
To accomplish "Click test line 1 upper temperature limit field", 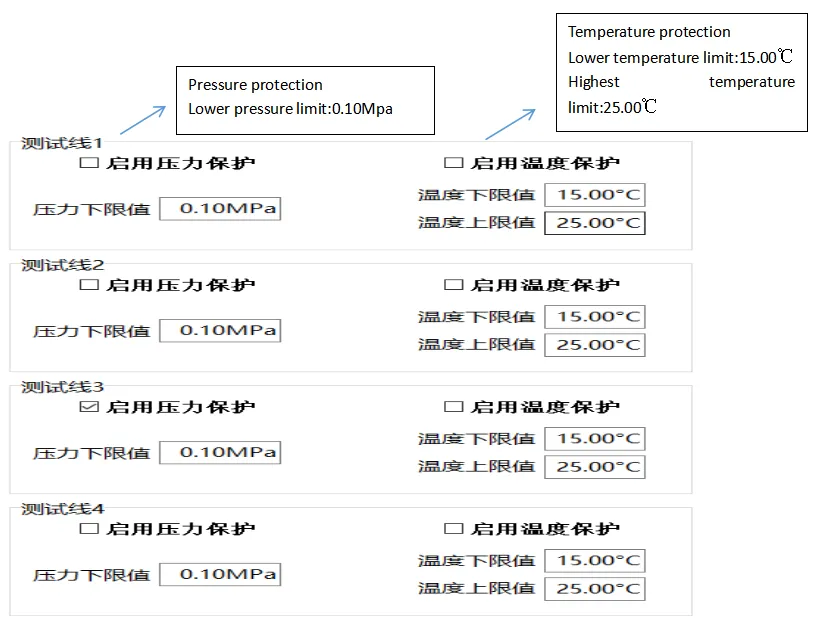I will pyautogui.click(x=594, y=223).
